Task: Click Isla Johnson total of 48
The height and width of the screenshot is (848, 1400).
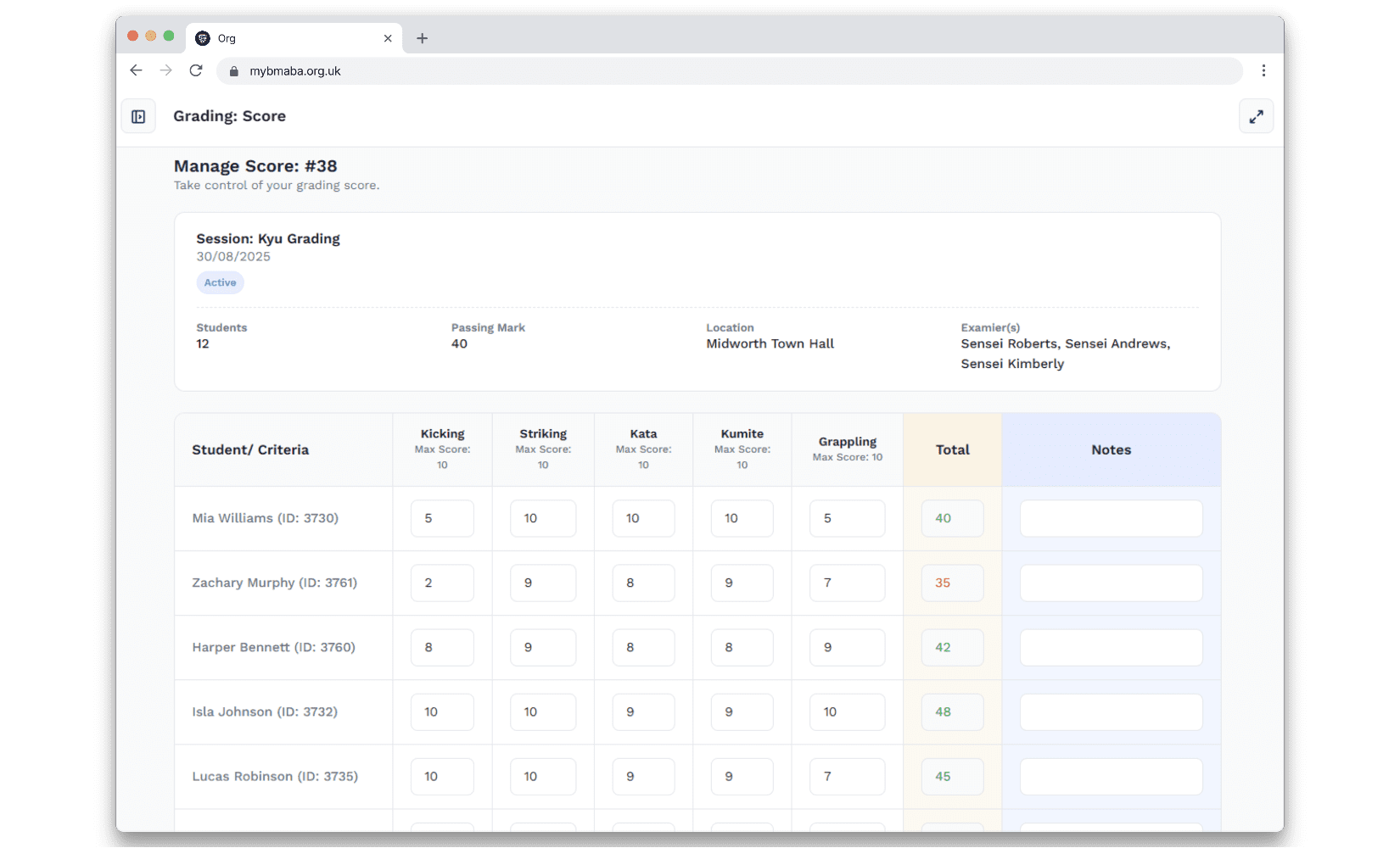Action: tap(952, 711)
